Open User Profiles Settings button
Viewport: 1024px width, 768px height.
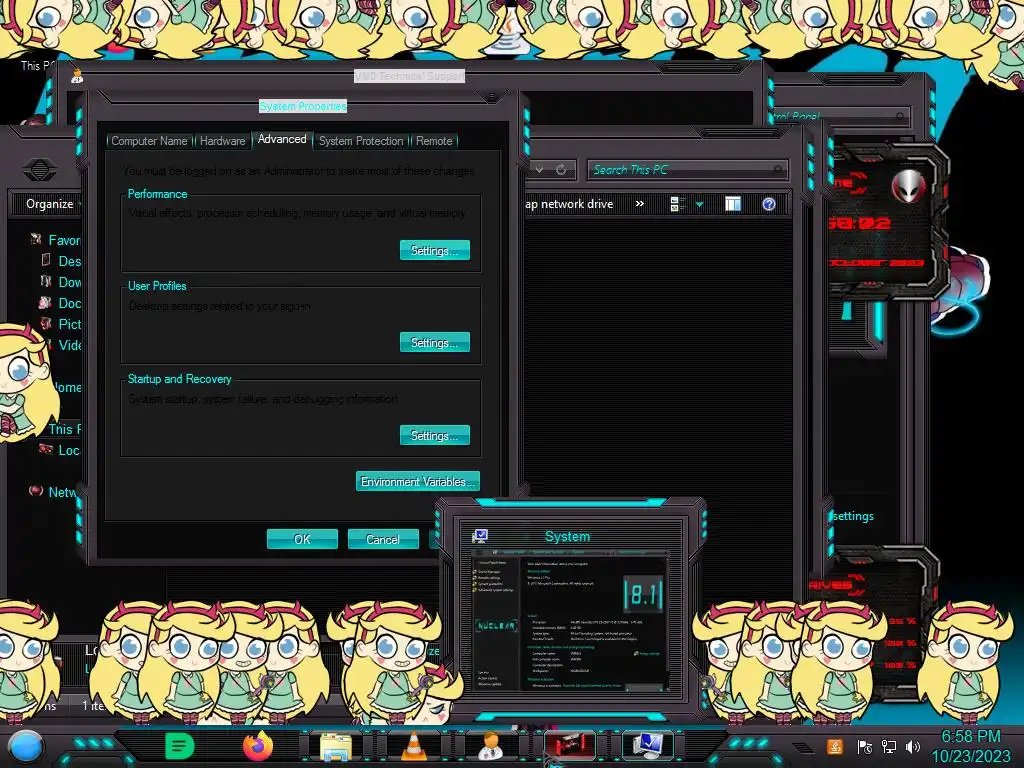point(434,342)
